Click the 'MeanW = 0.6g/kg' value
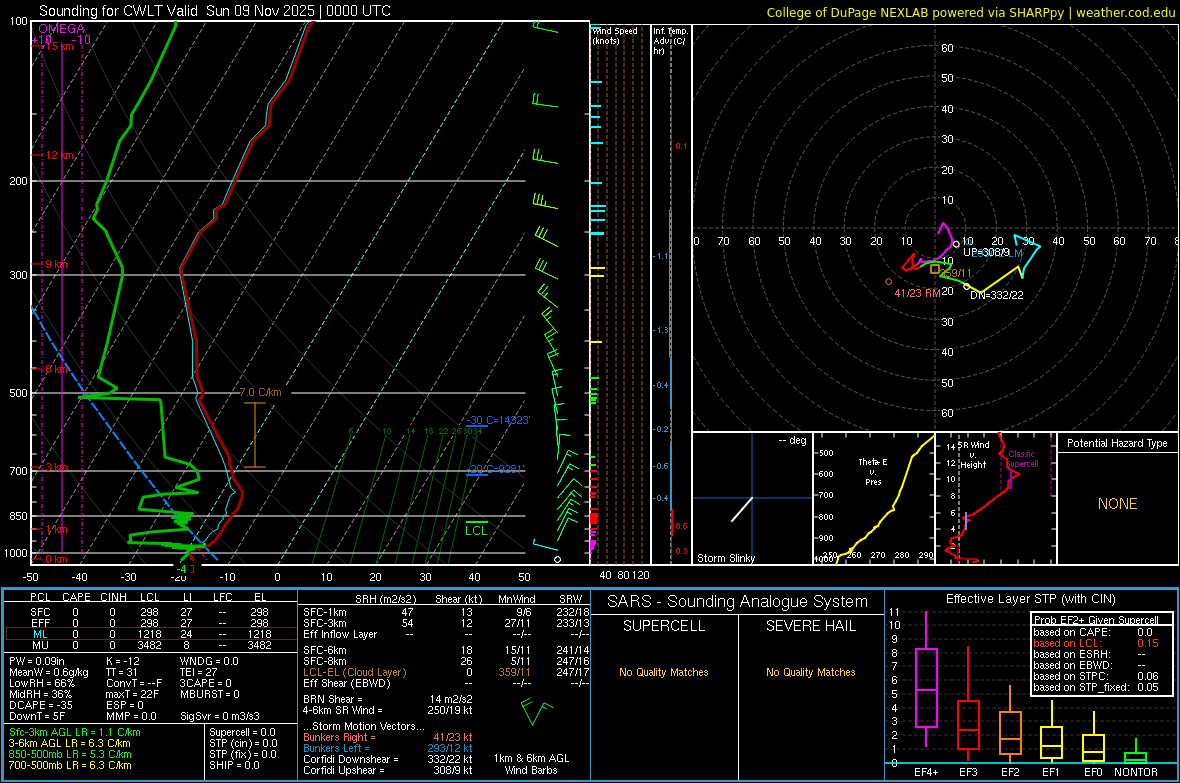Image resolution: width=1180 pixels, height=783 pixels. pos(49,672)
